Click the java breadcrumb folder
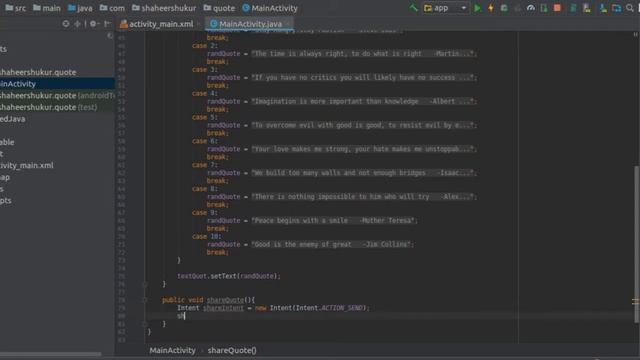640x360 pixels. tap(80, 8)
